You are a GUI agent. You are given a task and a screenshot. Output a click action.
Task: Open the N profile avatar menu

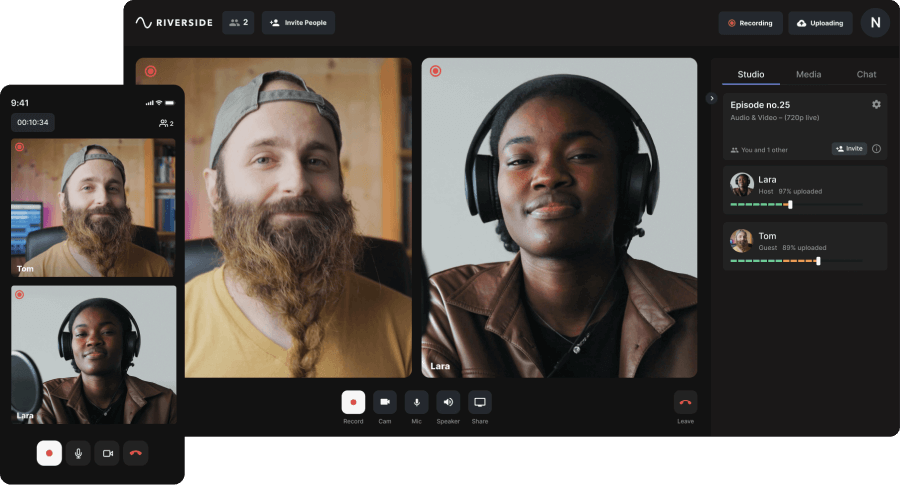point(875,23)
